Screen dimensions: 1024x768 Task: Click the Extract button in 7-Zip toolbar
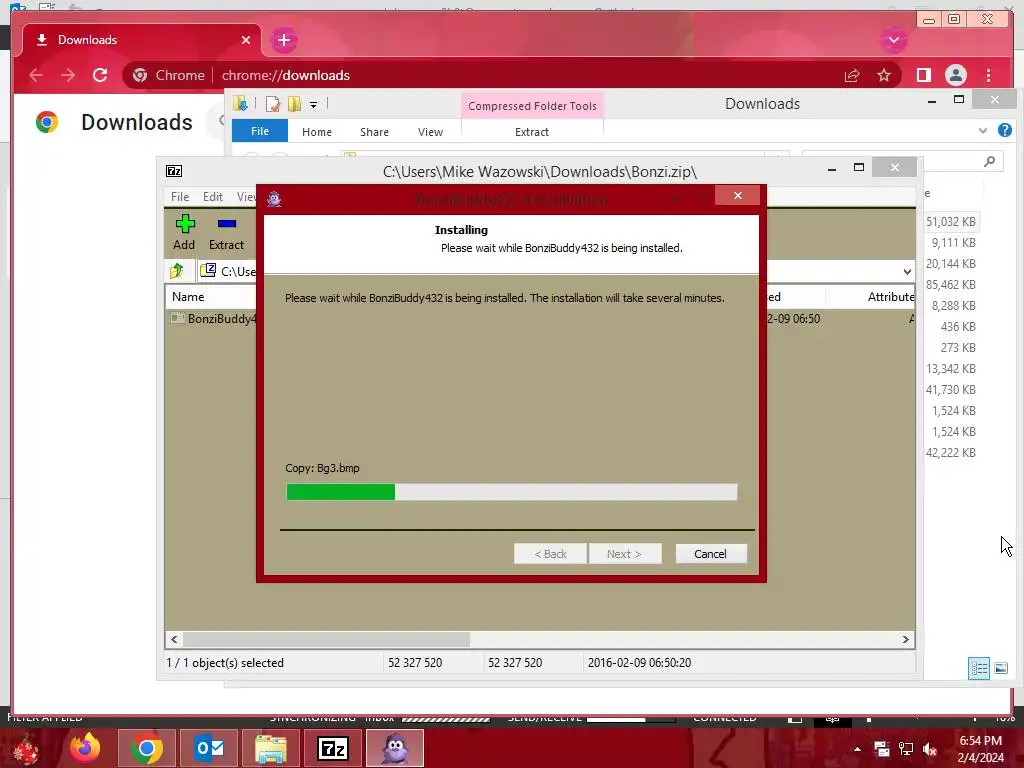[226, 232]
